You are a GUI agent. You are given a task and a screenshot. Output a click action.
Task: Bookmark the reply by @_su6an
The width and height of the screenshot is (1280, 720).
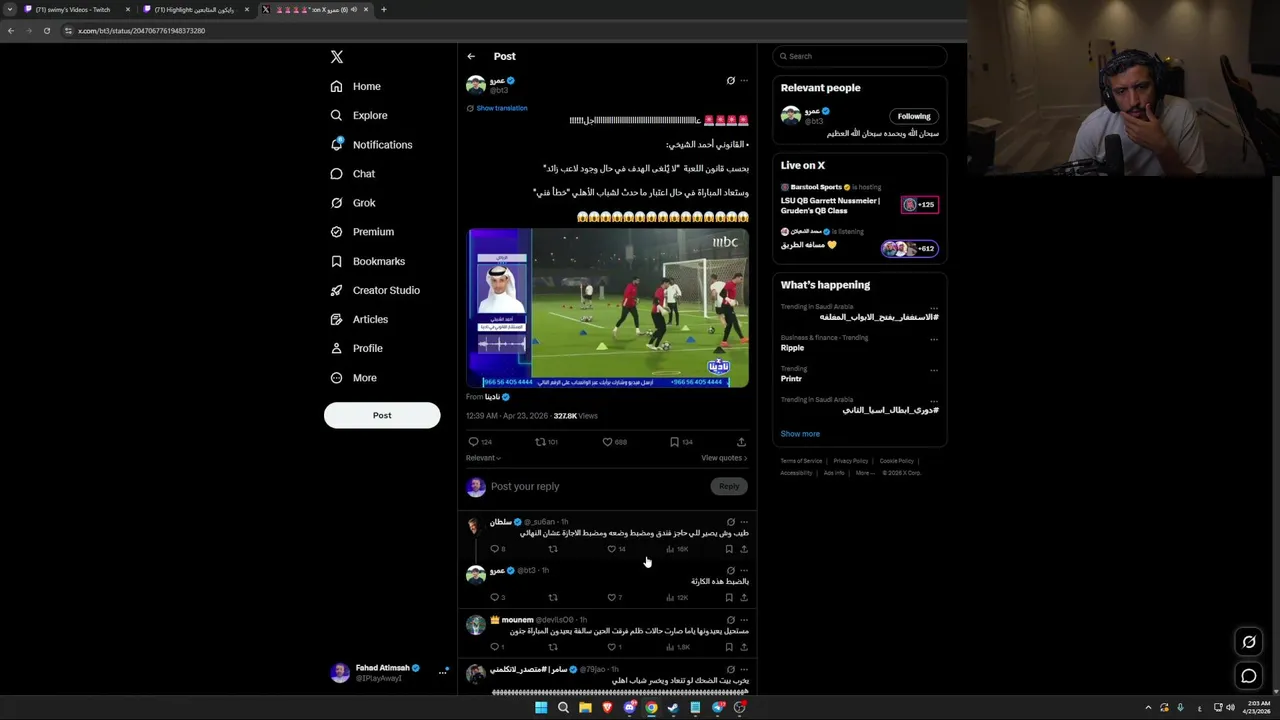729,549
